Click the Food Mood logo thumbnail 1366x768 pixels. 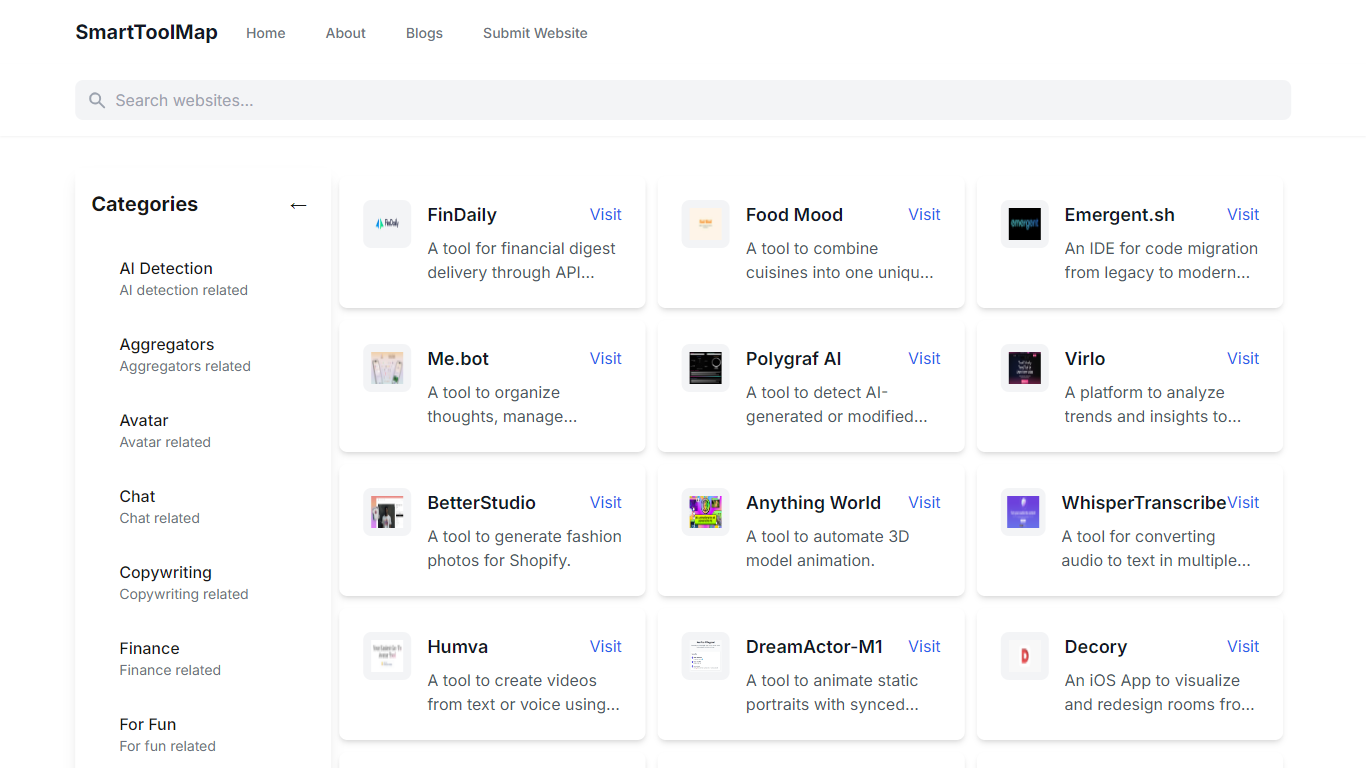(705, 224)
